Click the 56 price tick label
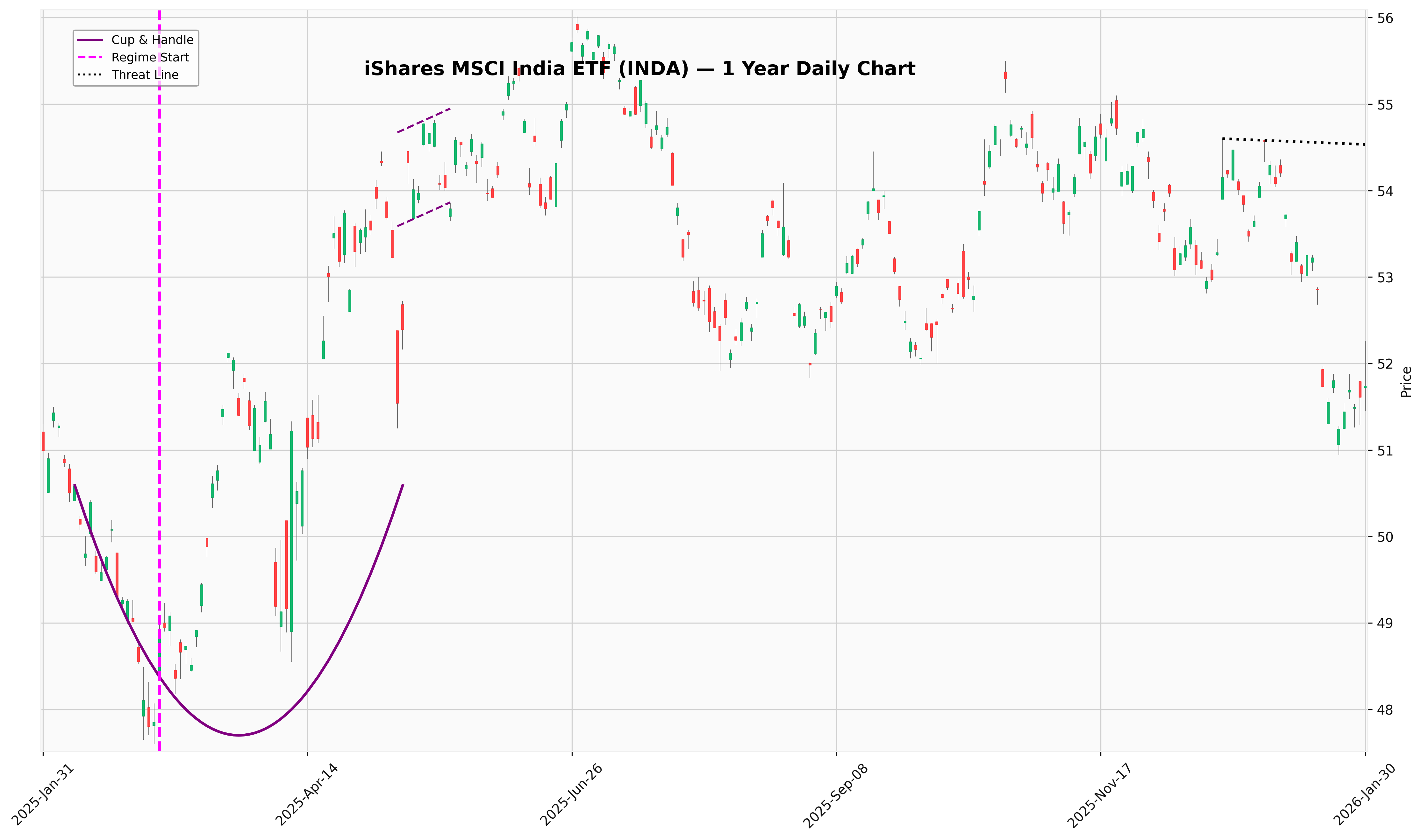 [1385, 18]
